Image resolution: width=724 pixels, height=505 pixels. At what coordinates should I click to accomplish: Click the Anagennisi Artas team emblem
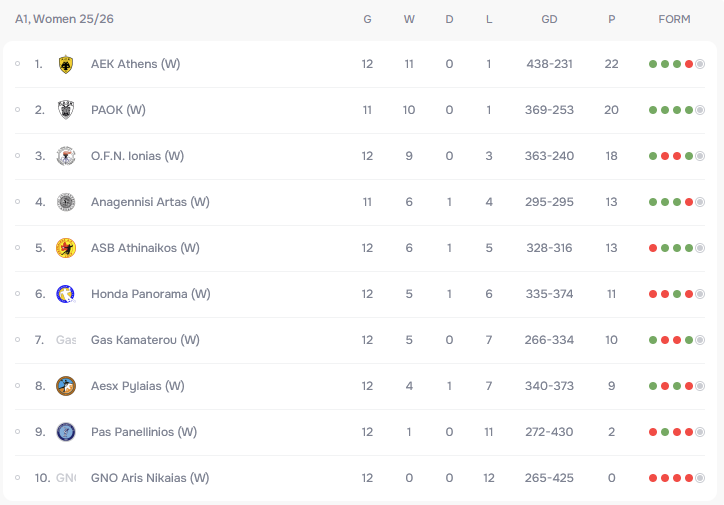(66, 202)
